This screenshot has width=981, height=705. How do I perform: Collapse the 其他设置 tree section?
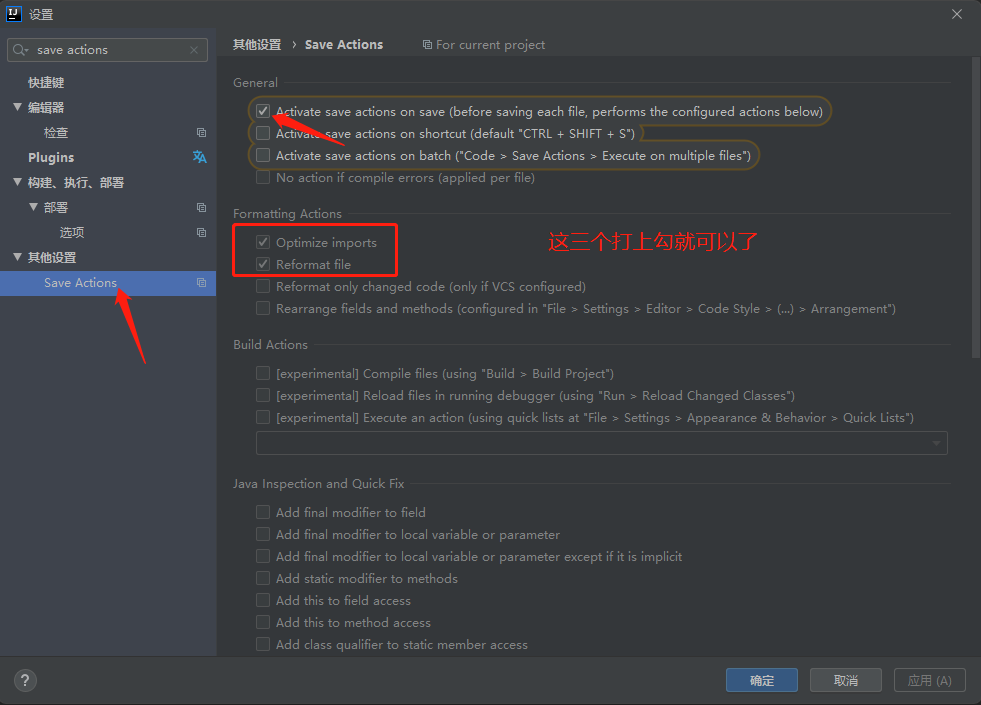tap(17, 257)
